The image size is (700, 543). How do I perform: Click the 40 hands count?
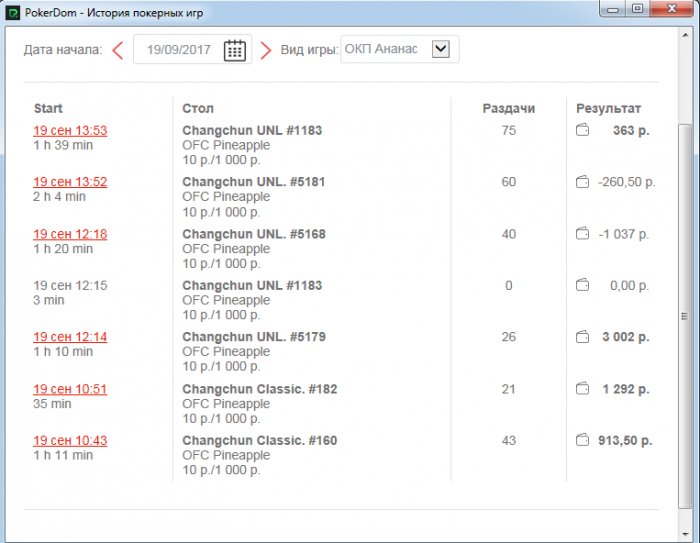[508, 234]
